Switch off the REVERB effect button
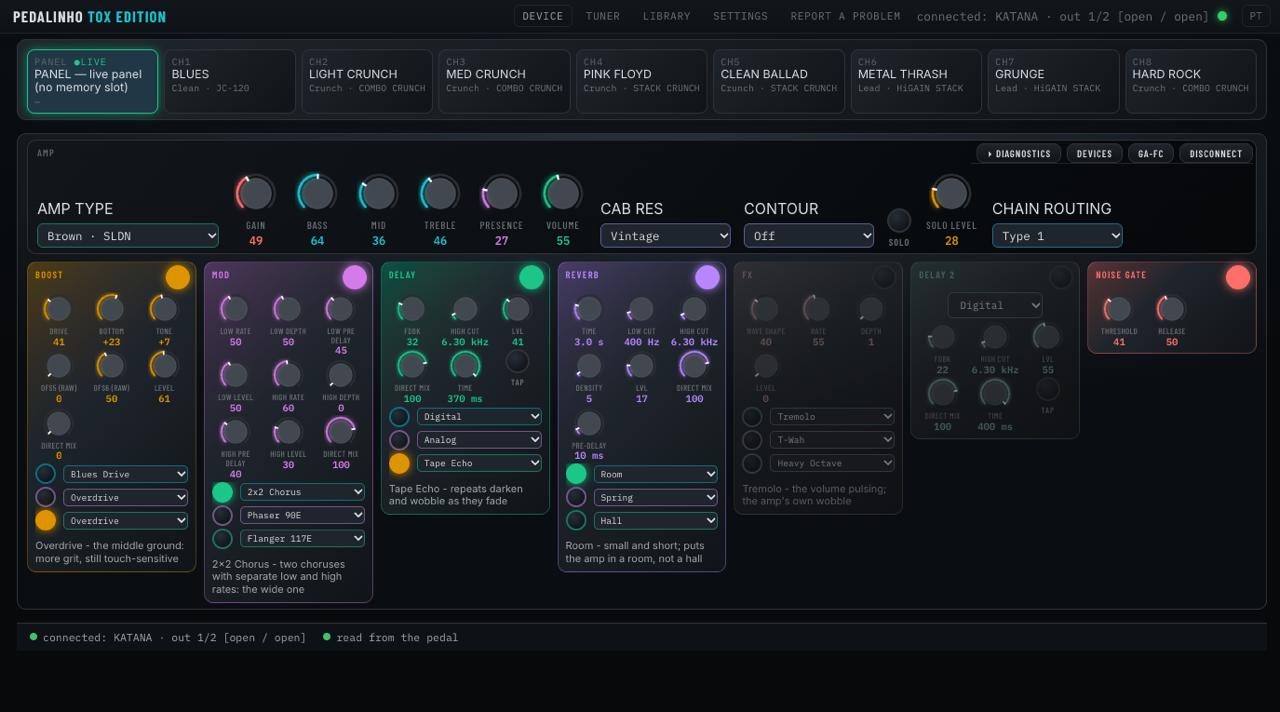Image resolution: width=1280 pixels, height=712 pixels. (707, 277)
